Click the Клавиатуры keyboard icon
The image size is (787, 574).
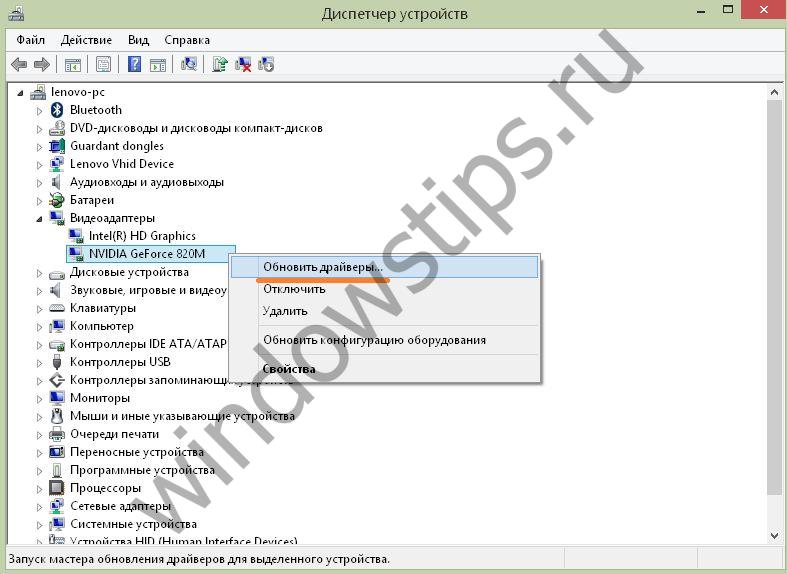[57, 308]
